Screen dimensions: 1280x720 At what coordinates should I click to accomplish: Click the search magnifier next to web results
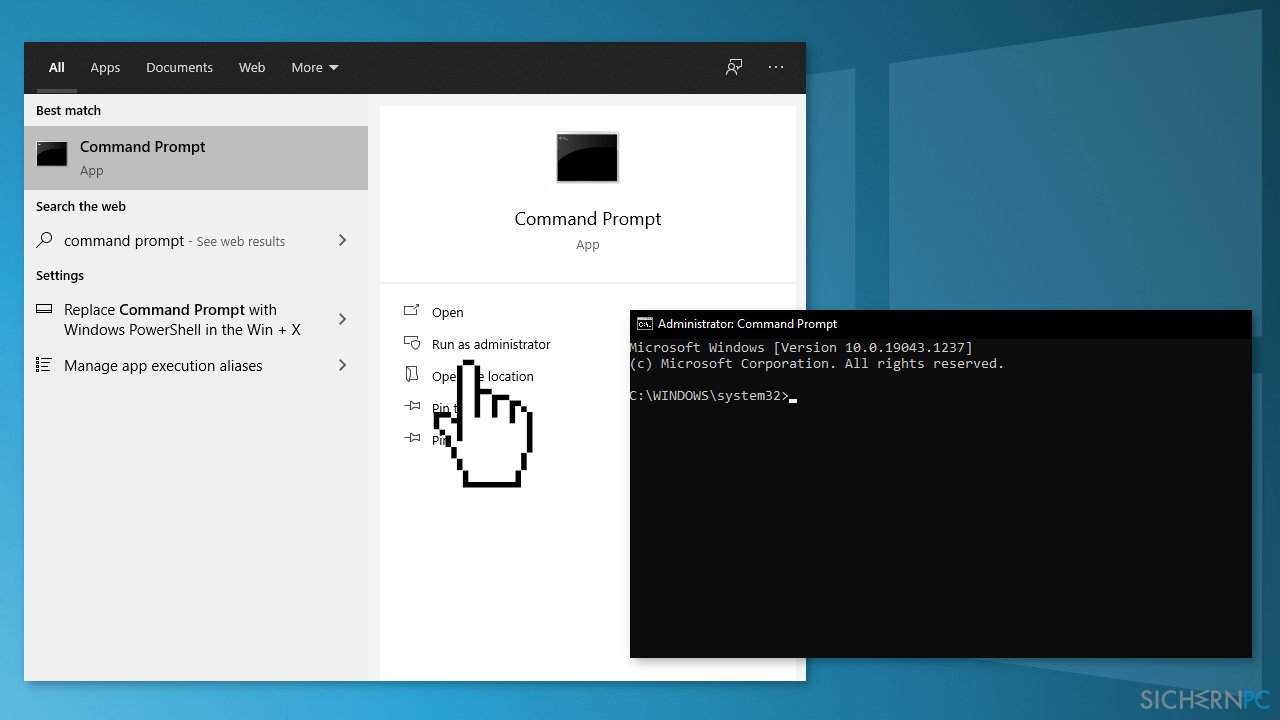pos(44,240)
